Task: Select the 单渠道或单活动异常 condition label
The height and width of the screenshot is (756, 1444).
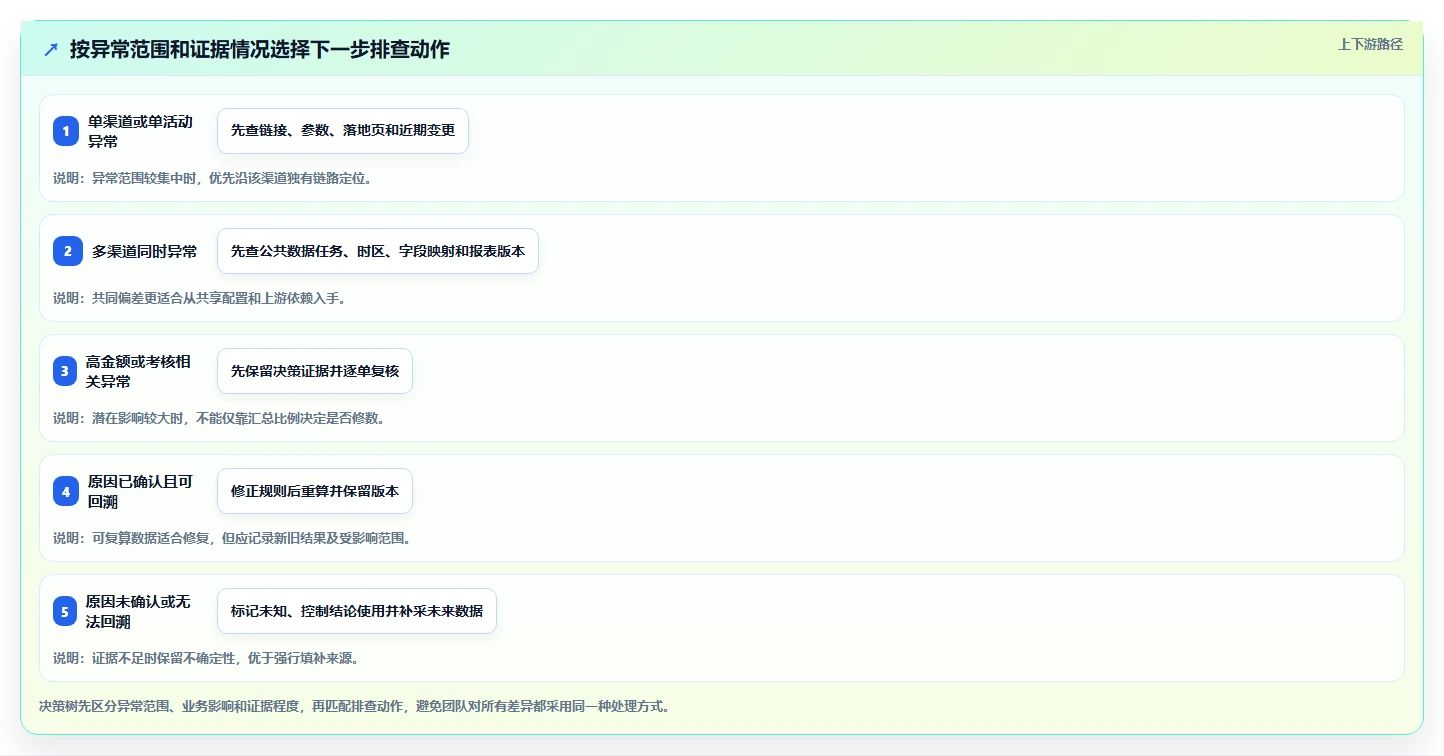Action: click(x=140, y=131)
